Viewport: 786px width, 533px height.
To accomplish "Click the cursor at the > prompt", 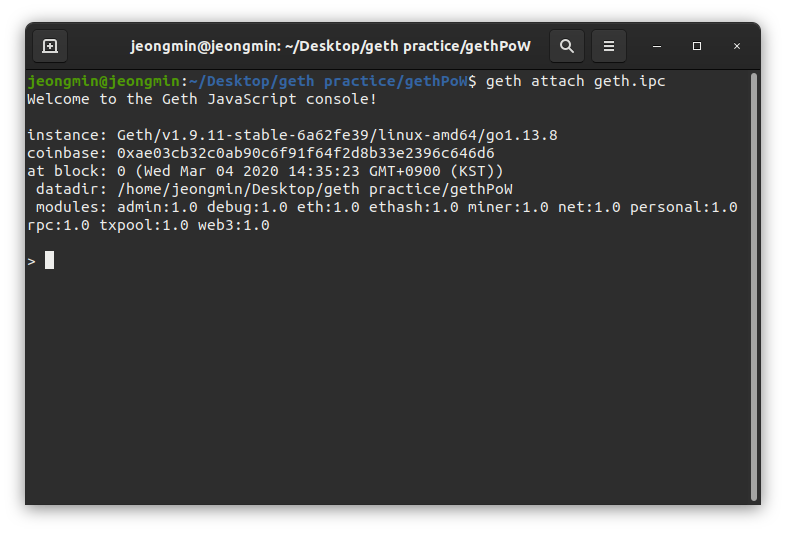I will pos(49,260).
